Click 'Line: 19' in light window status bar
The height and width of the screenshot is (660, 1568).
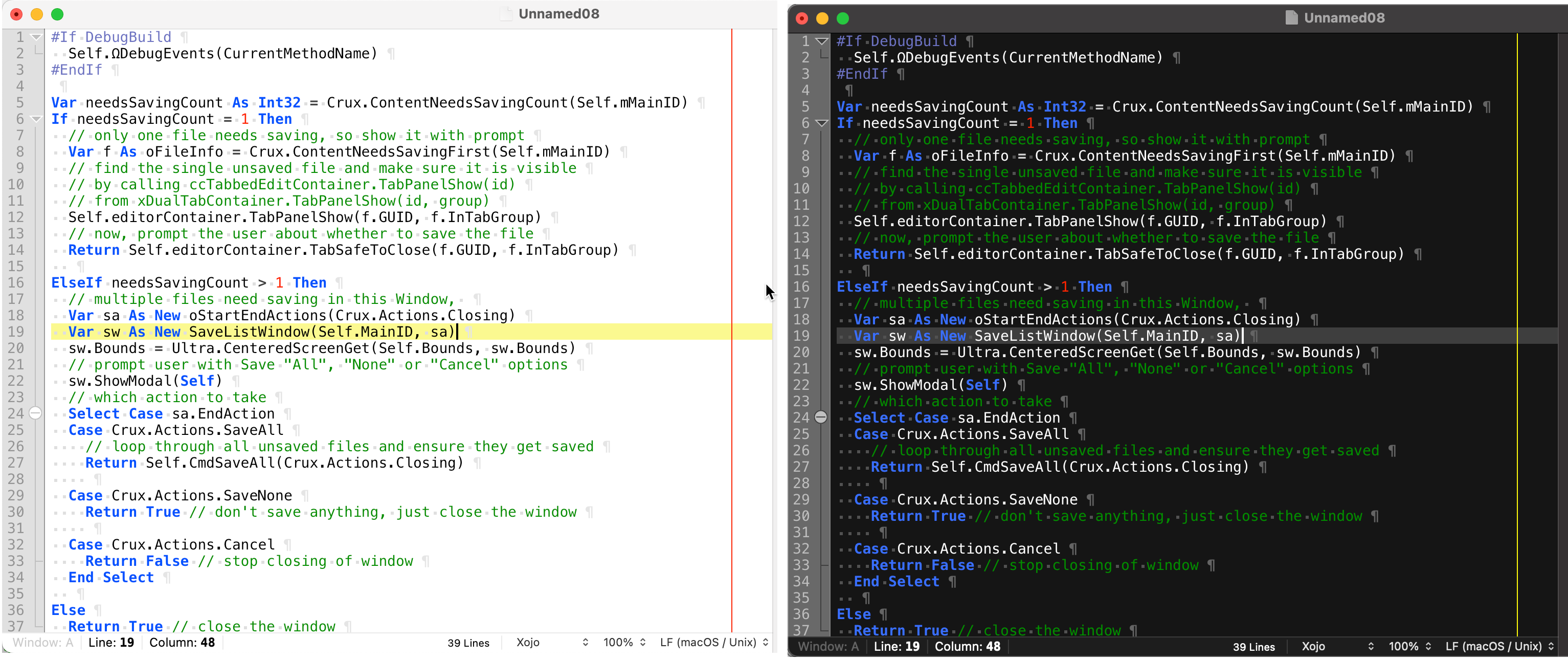(111, 642)
